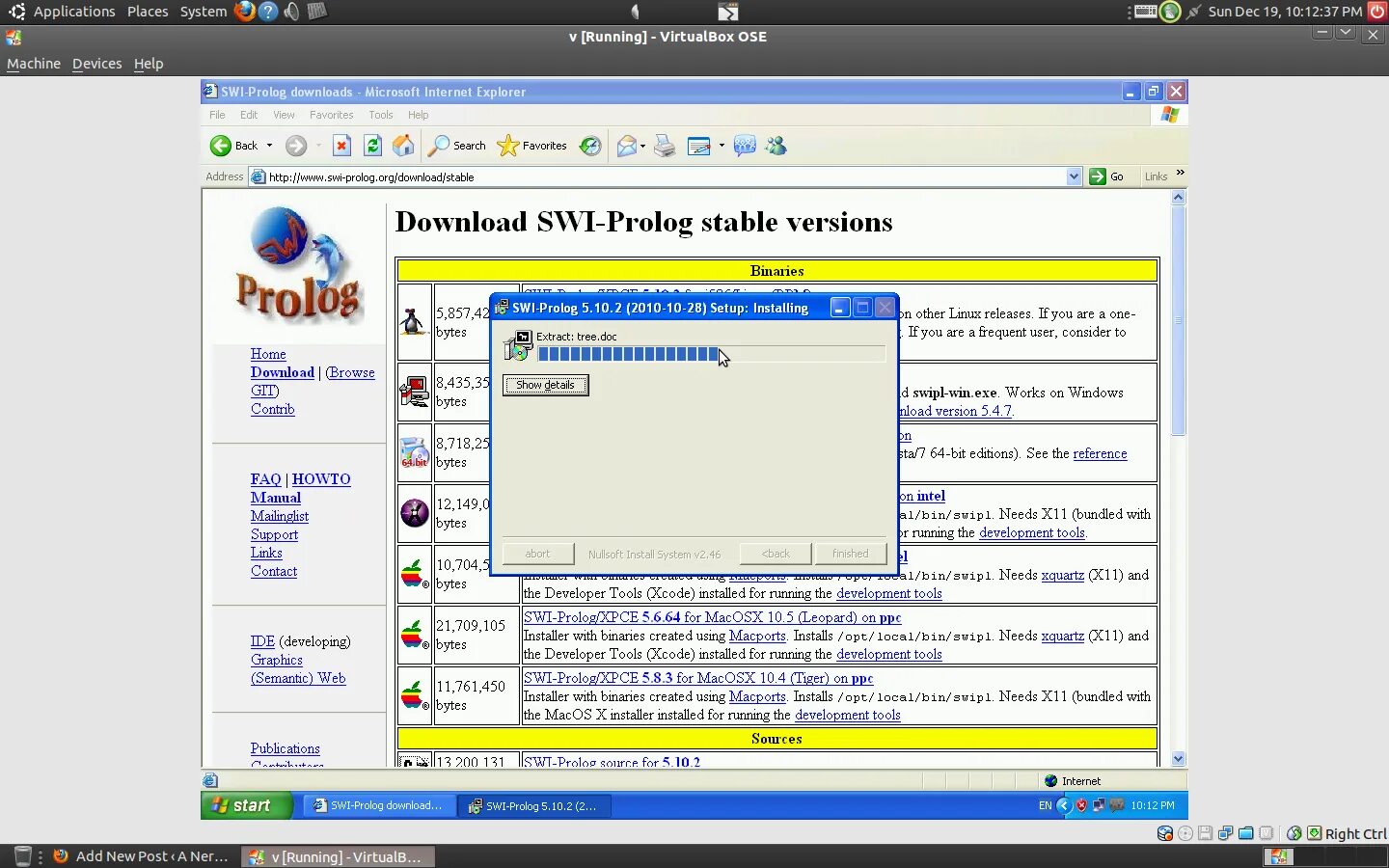Click the installer finished button

coord(850,554)
